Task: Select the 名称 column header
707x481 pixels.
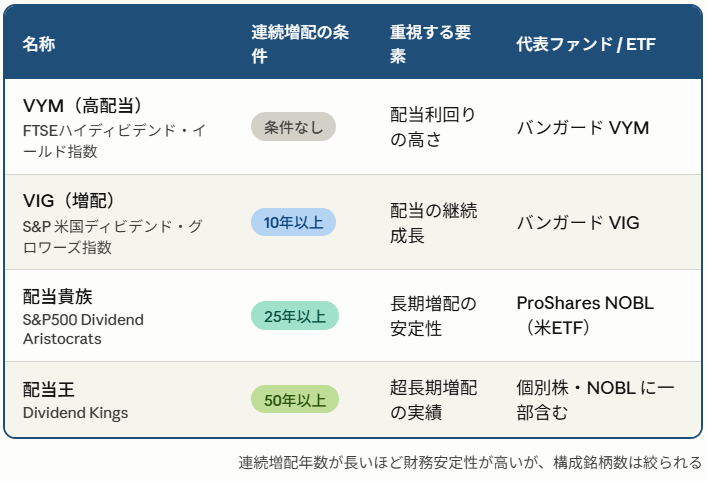Action: pyautogui.click(x=39, y=44)
